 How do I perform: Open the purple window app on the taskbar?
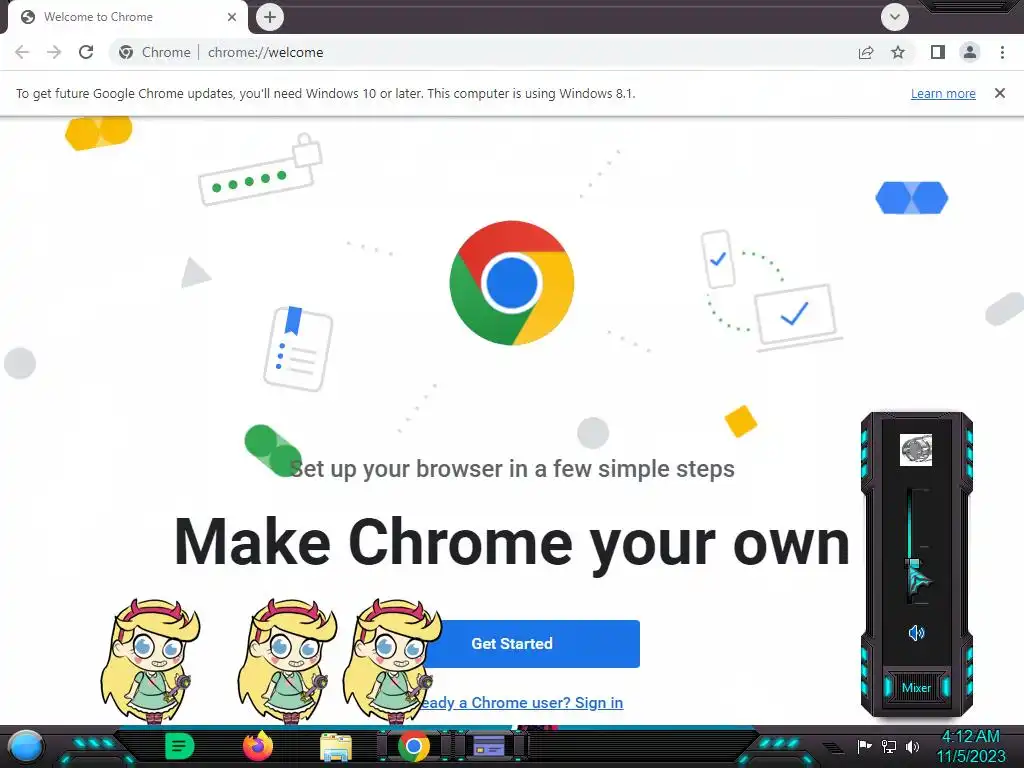point(488,746)
